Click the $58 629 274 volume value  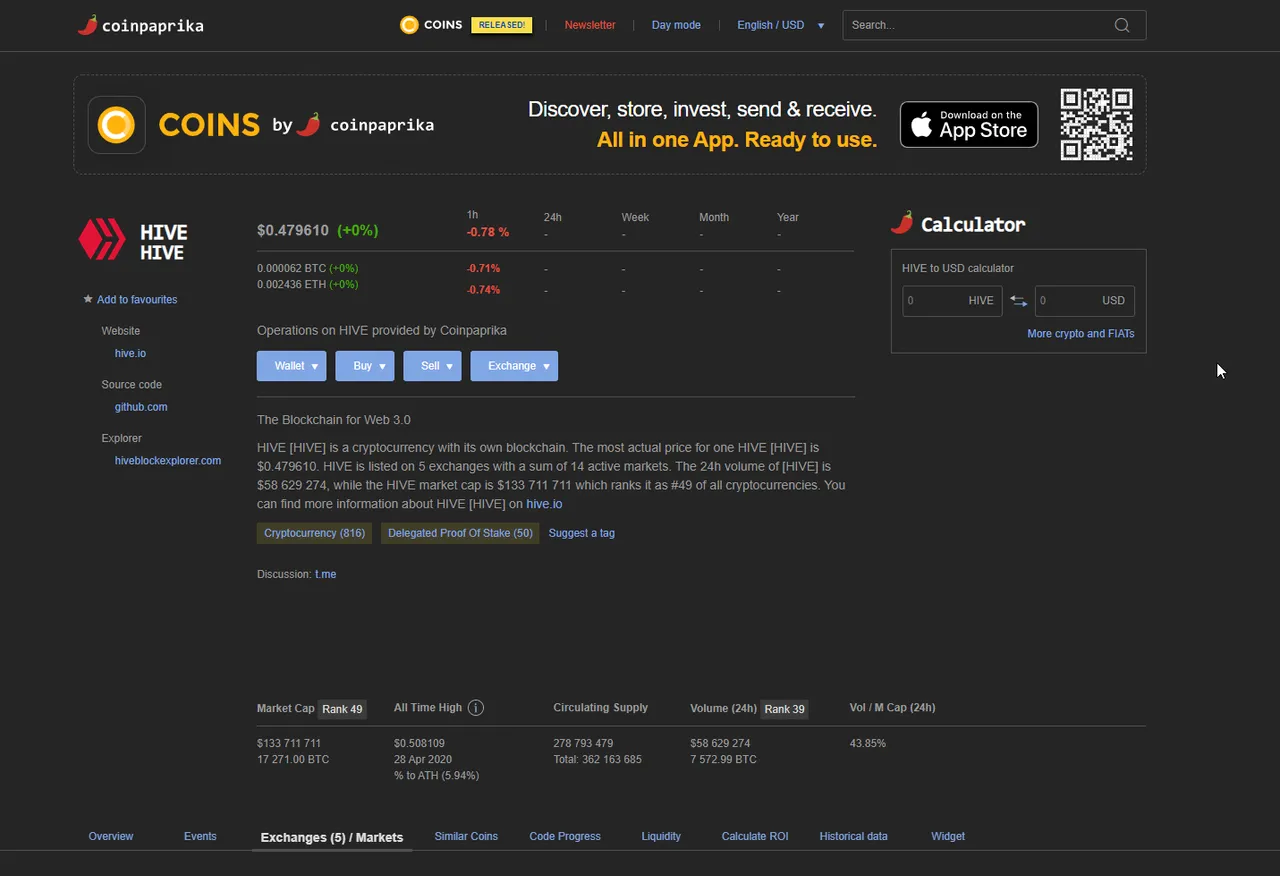coord(720,743)
